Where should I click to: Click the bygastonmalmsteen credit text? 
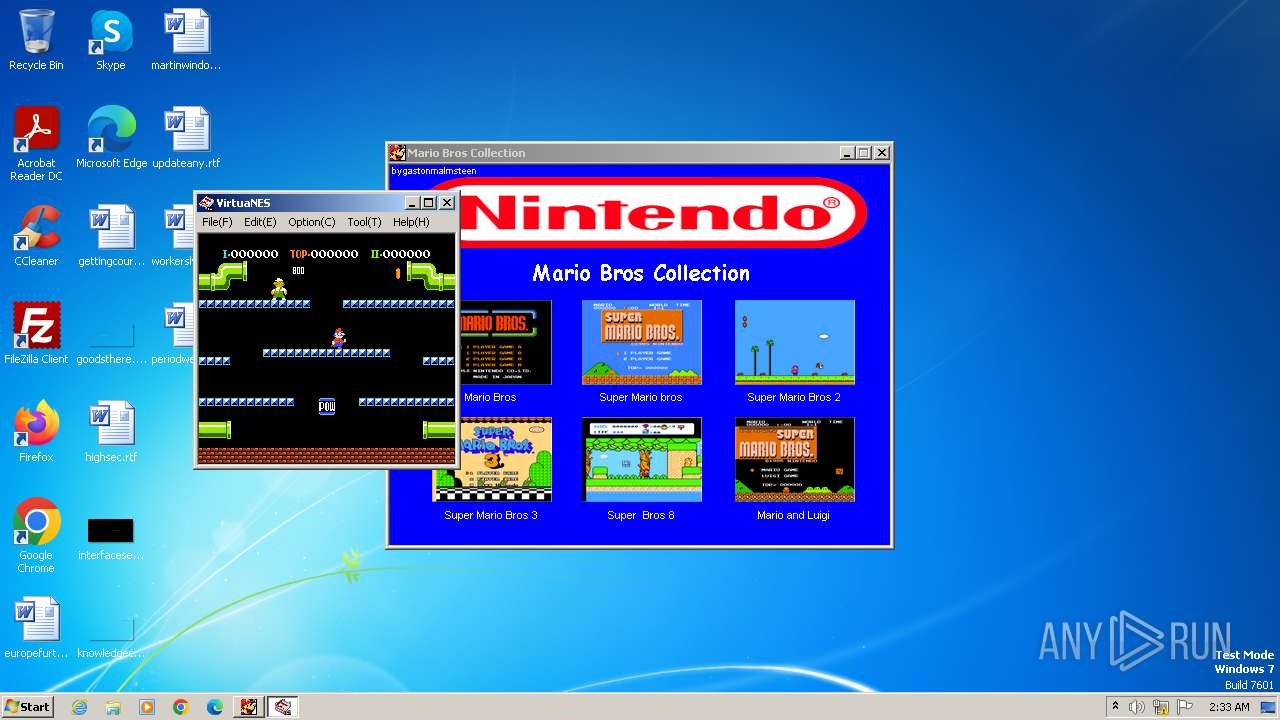tap(433, 171)
